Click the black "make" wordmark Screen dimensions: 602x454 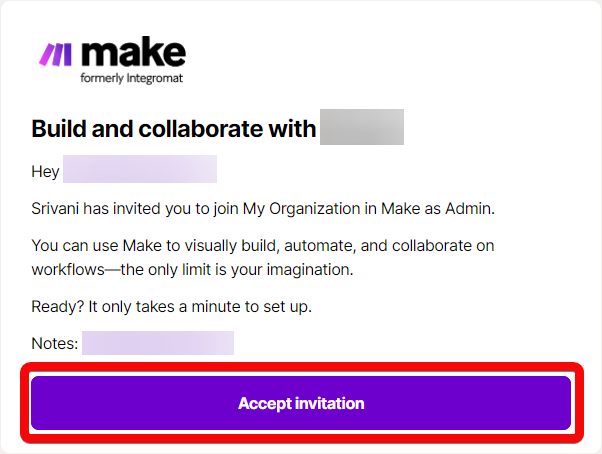pos(132,52)
